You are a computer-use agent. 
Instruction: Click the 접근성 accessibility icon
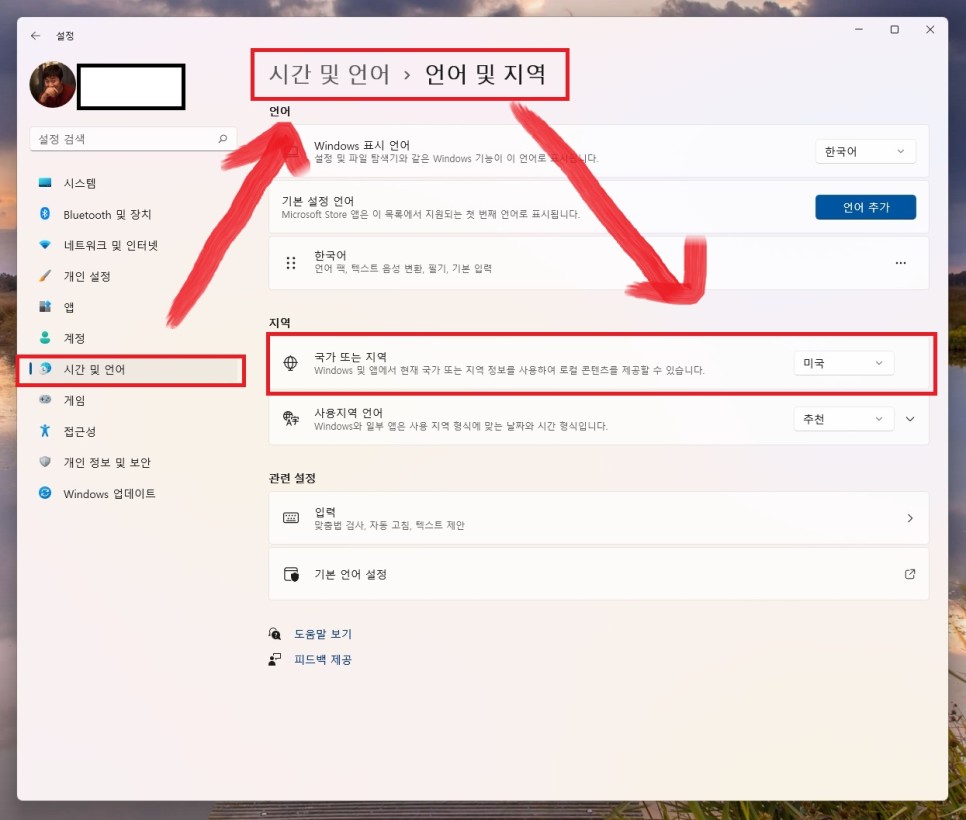45,431
